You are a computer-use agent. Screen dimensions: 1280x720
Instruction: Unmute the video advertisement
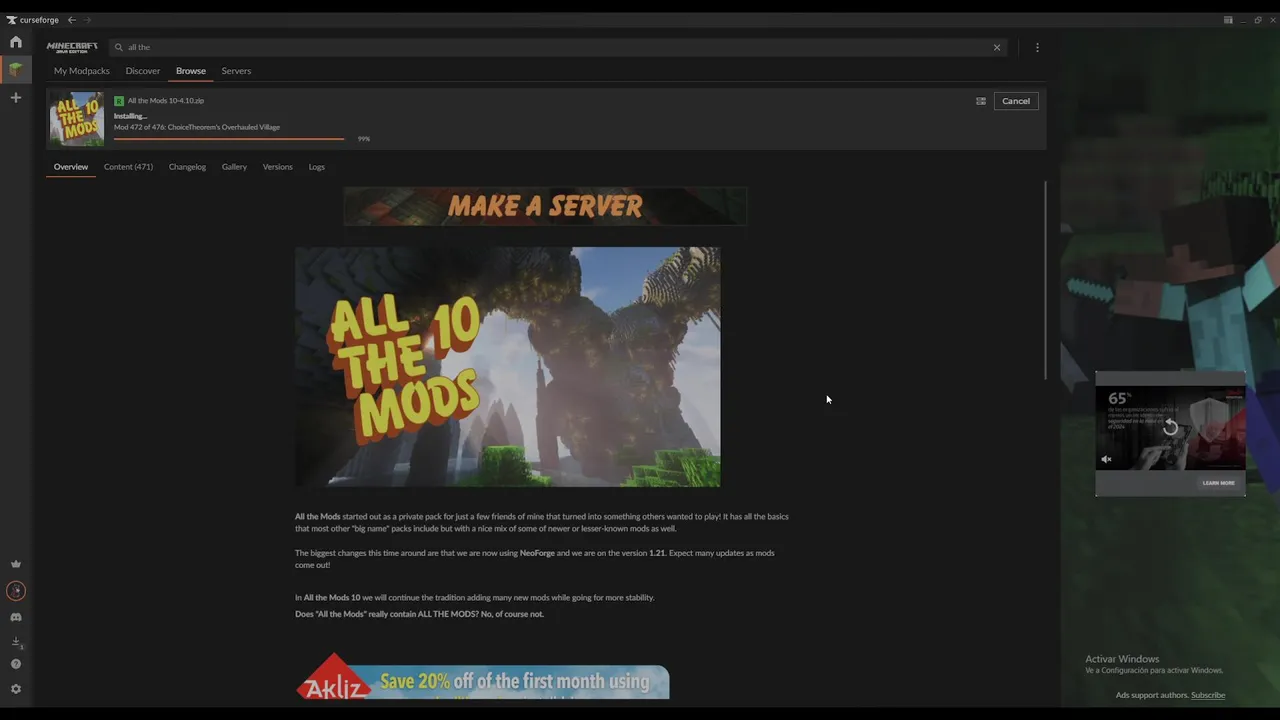coord(1106,459)
